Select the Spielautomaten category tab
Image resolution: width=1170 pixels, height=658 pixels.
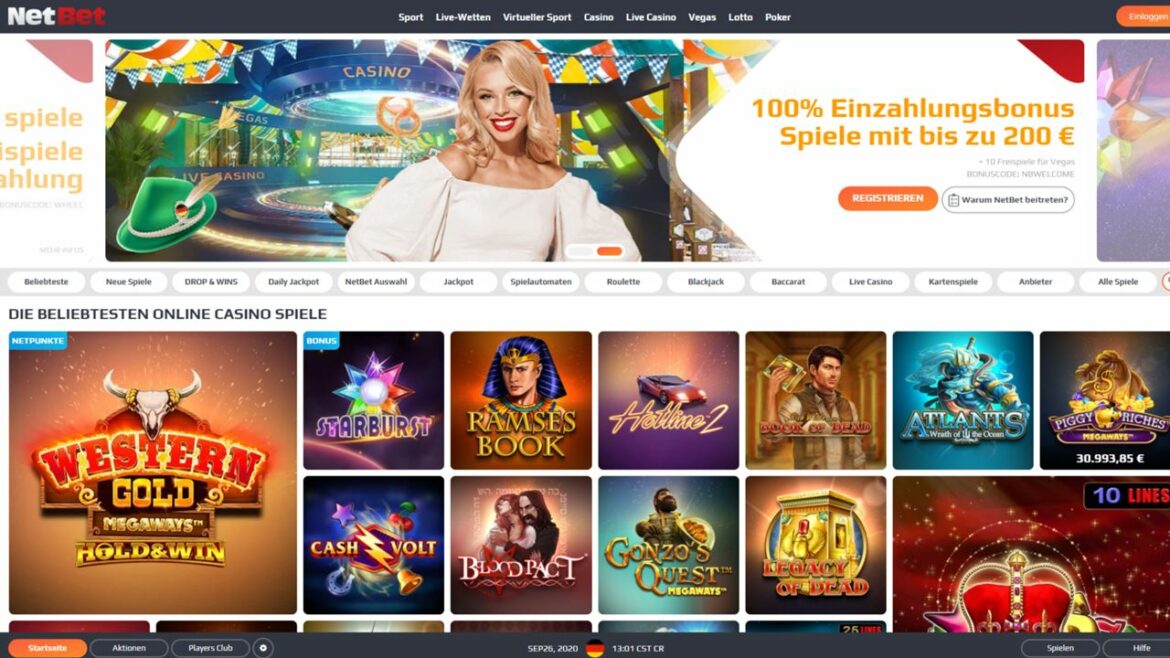pyautogui.click(x=541, y=282)
